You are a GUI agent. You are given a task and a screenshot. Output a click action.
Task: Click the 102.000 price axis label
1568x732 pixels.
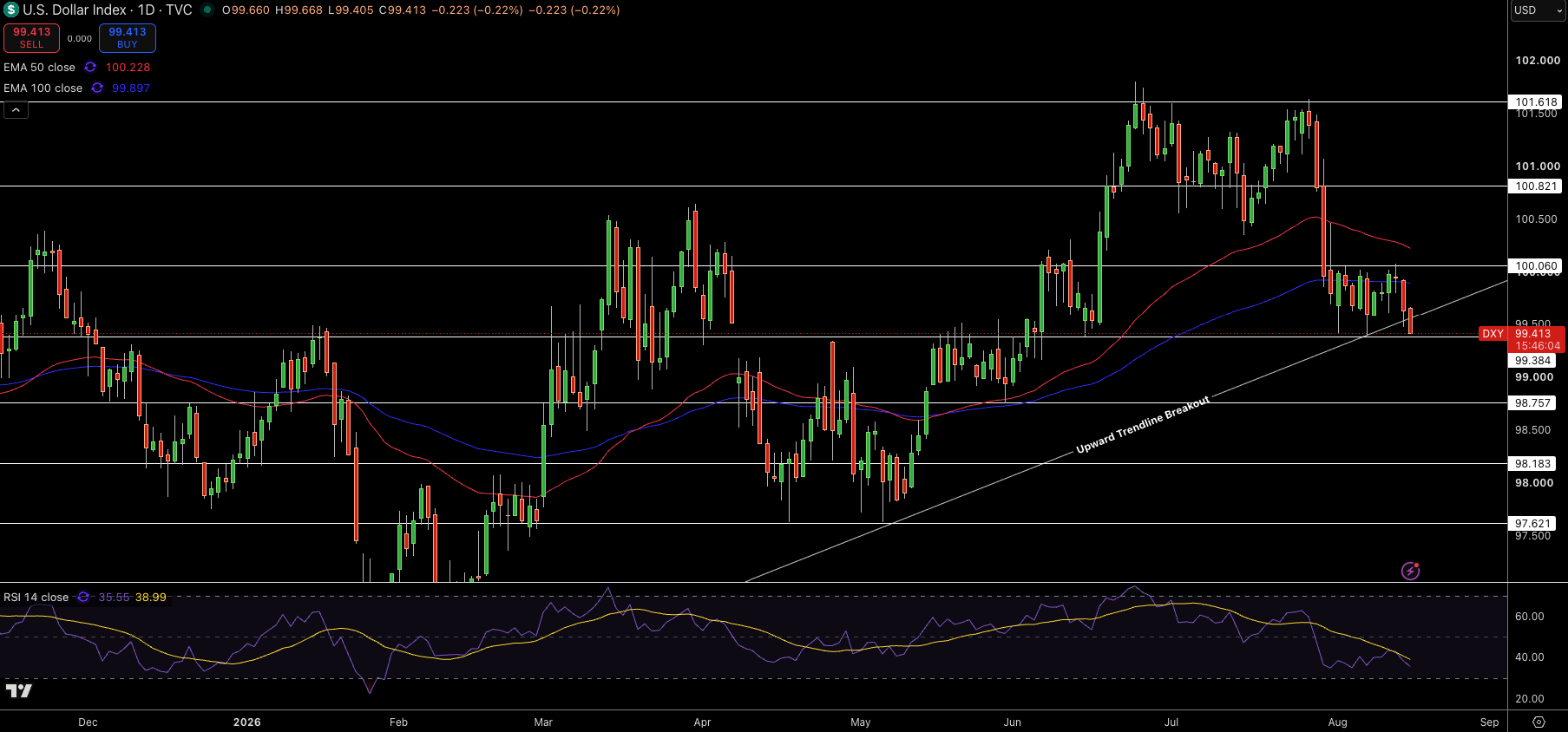point(1538,61)
